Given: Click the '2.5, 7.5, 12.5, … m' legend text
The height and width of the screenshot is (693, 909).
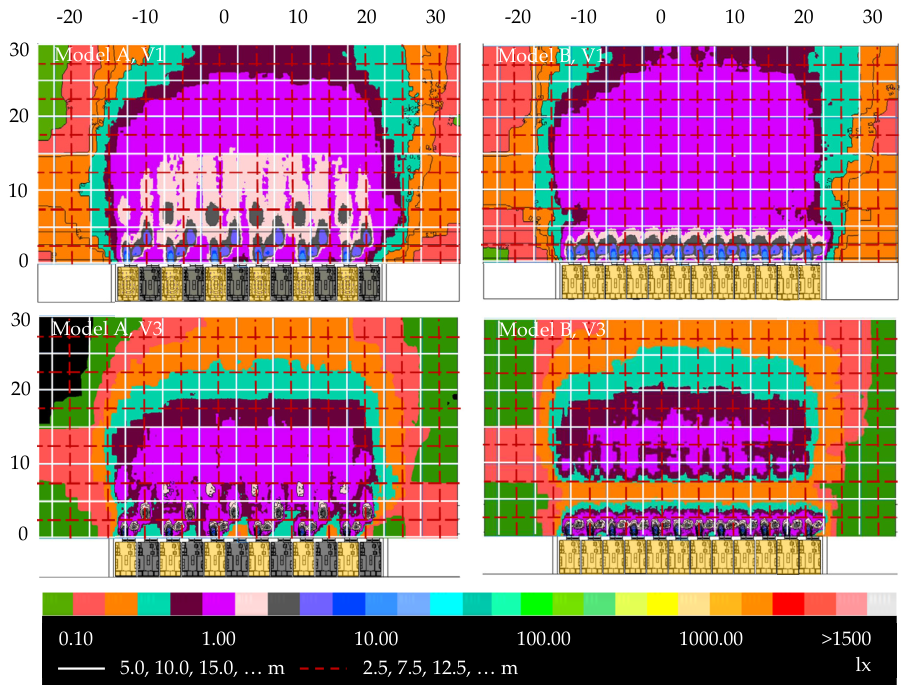Looking at the screenshot, I should tap(440, 667).
